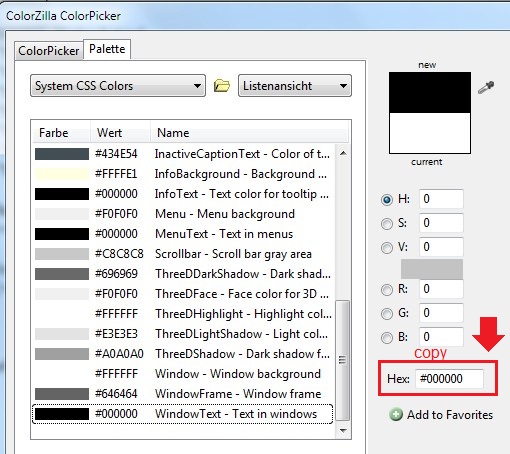Click the #646464 value cell
The width and height of the screenshot is (510, 454).
116,394
